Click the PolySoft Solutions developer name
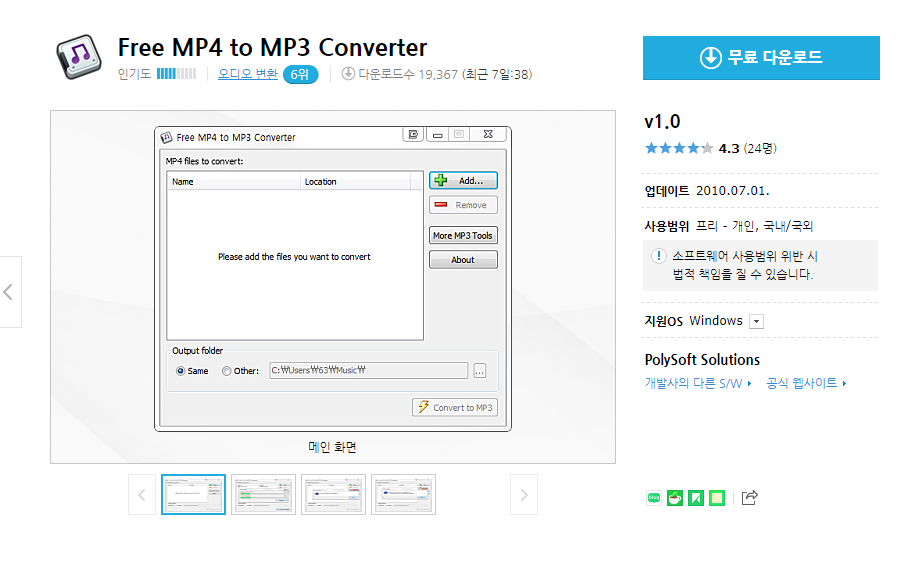The height and width of the screenshot is (565, 906). pyautogui.click(x=702, y=359)
